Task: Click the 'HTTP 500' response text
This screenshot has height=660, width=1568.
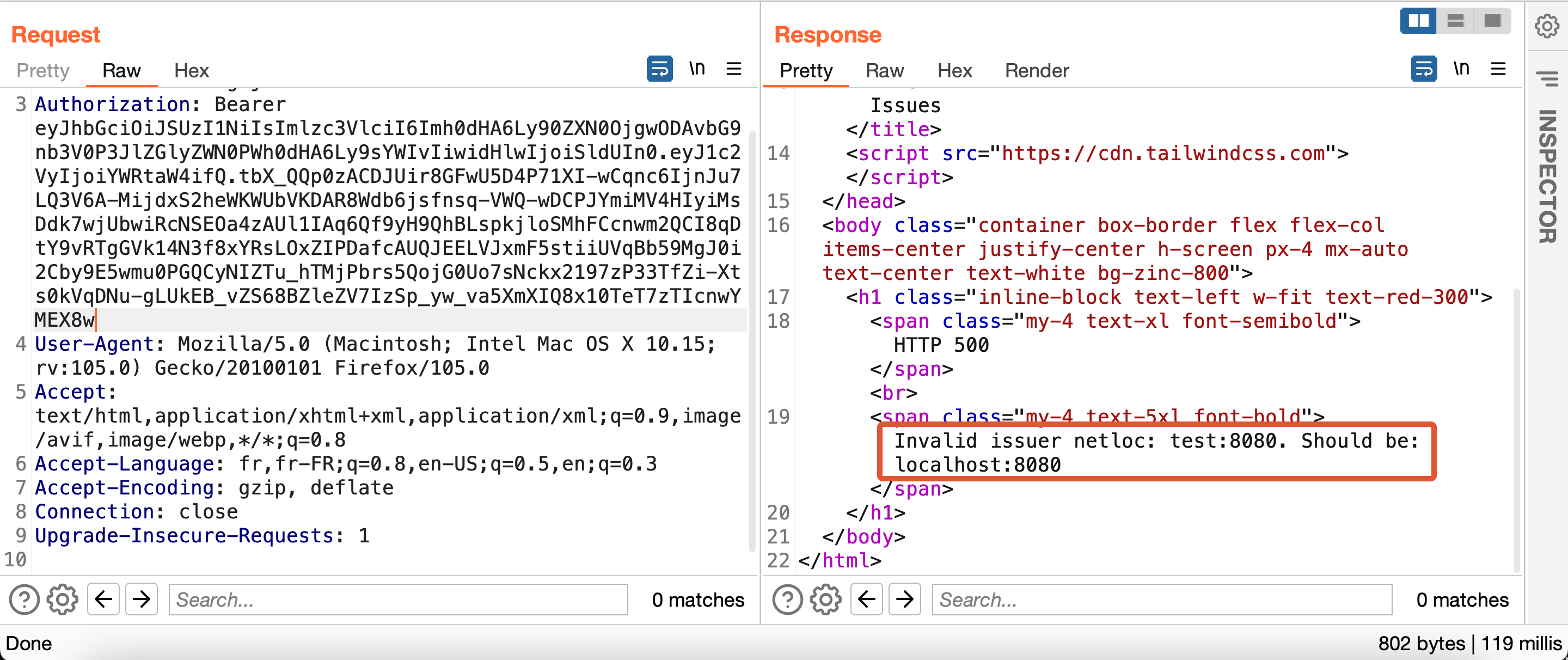Action: (x=941, y=345)
